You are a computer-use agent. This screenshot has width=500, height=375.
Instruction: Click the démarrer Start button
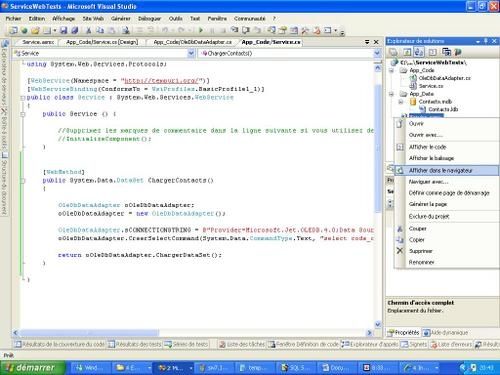[32, 368]
